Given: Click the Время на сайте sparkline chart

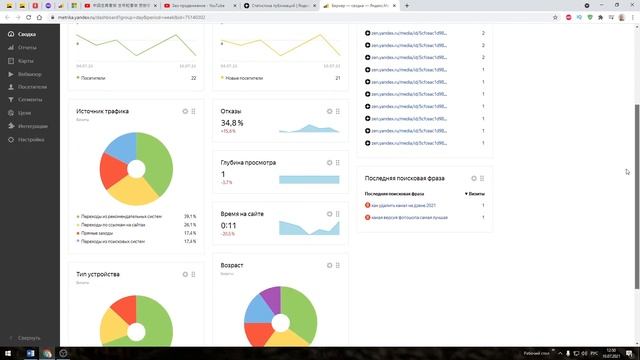Looking at the screenshot, I should pyautogui.click(x=309, y=228).
